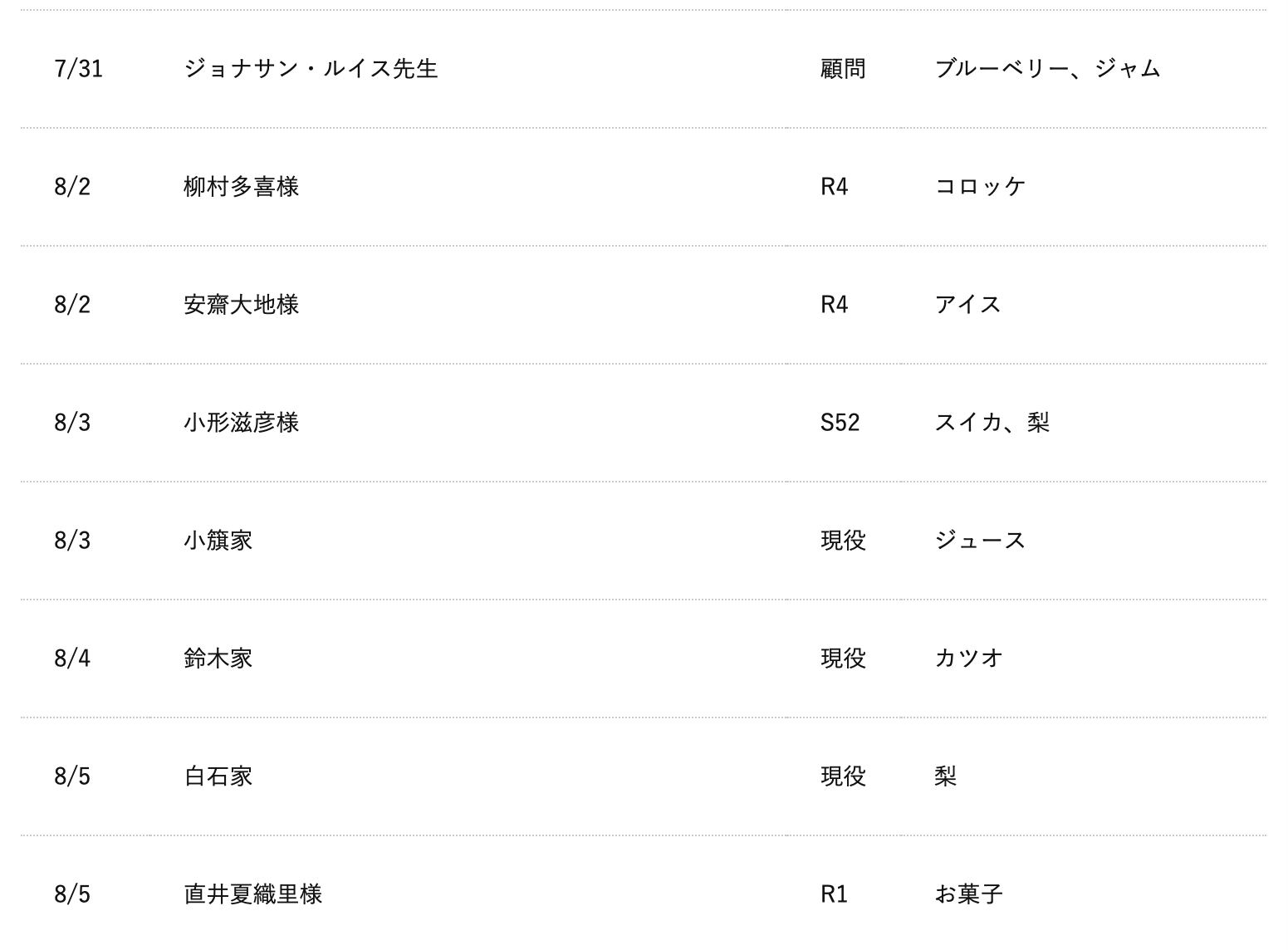
Task: Select the コロッケ cell
Action: [980, 187]
